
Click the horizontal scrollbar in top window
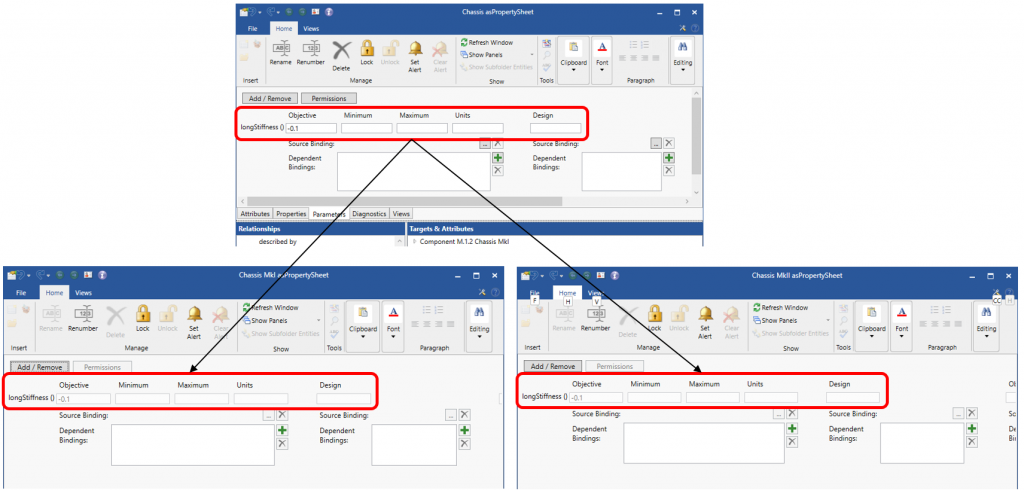click(450, 201)
